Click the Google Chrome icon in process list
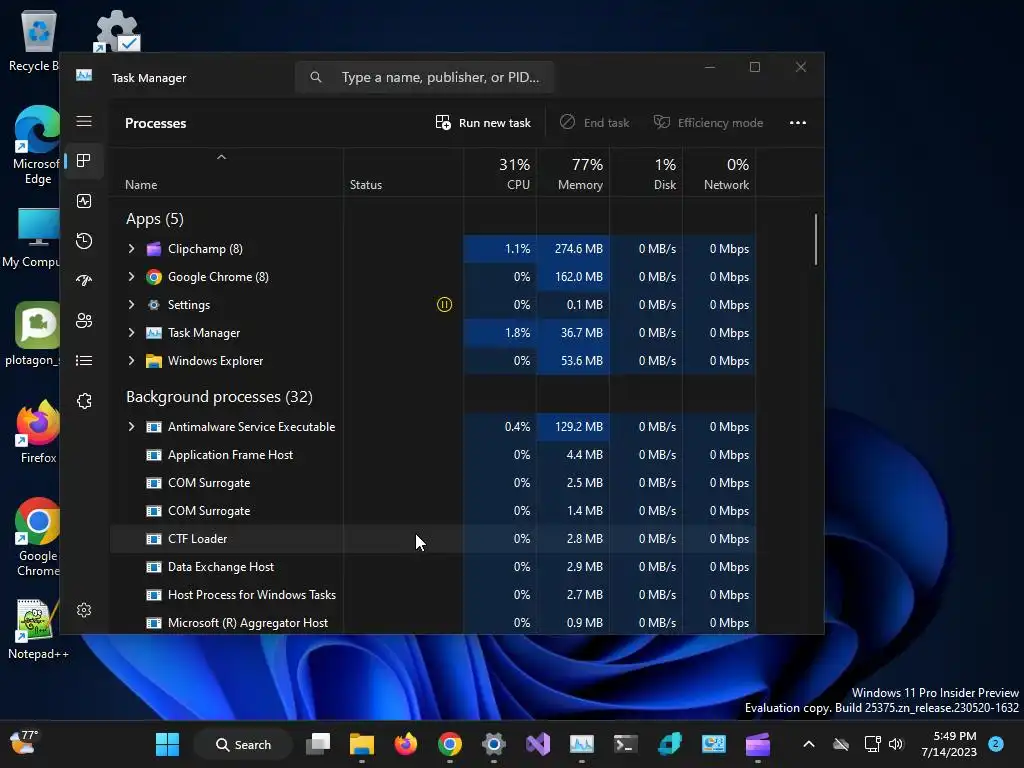Screen dimensions: 1024x768 pyautogui.click(x=153, y=277)
